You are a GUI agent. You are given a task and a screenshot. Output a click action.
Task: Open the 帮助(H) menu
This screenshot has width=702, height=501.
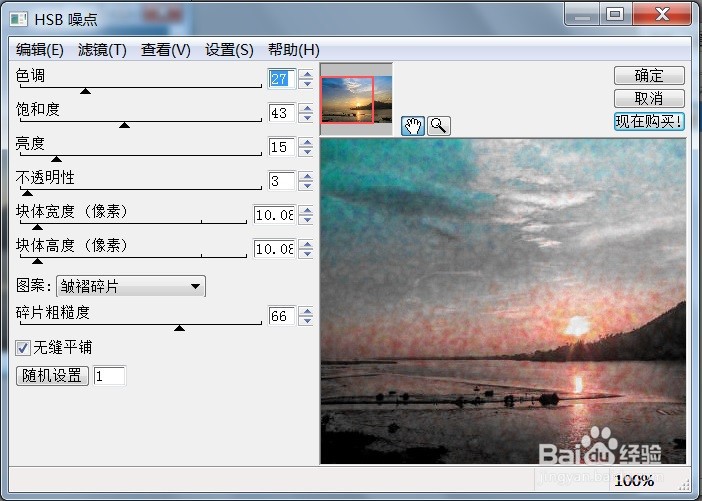(294, 50)
